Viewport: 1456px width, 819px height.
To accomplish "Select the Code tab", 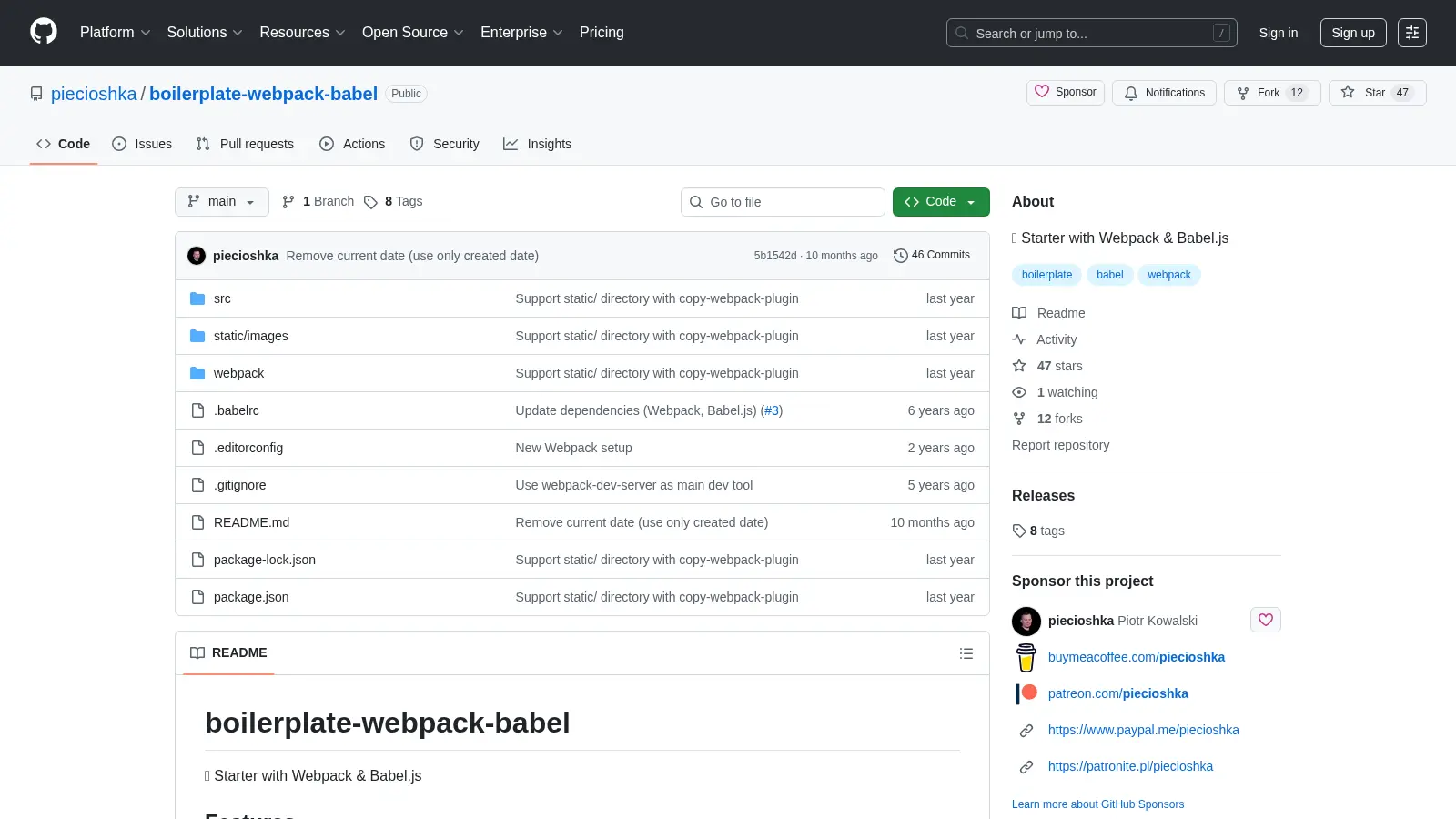I will click(x=63, y=144).
